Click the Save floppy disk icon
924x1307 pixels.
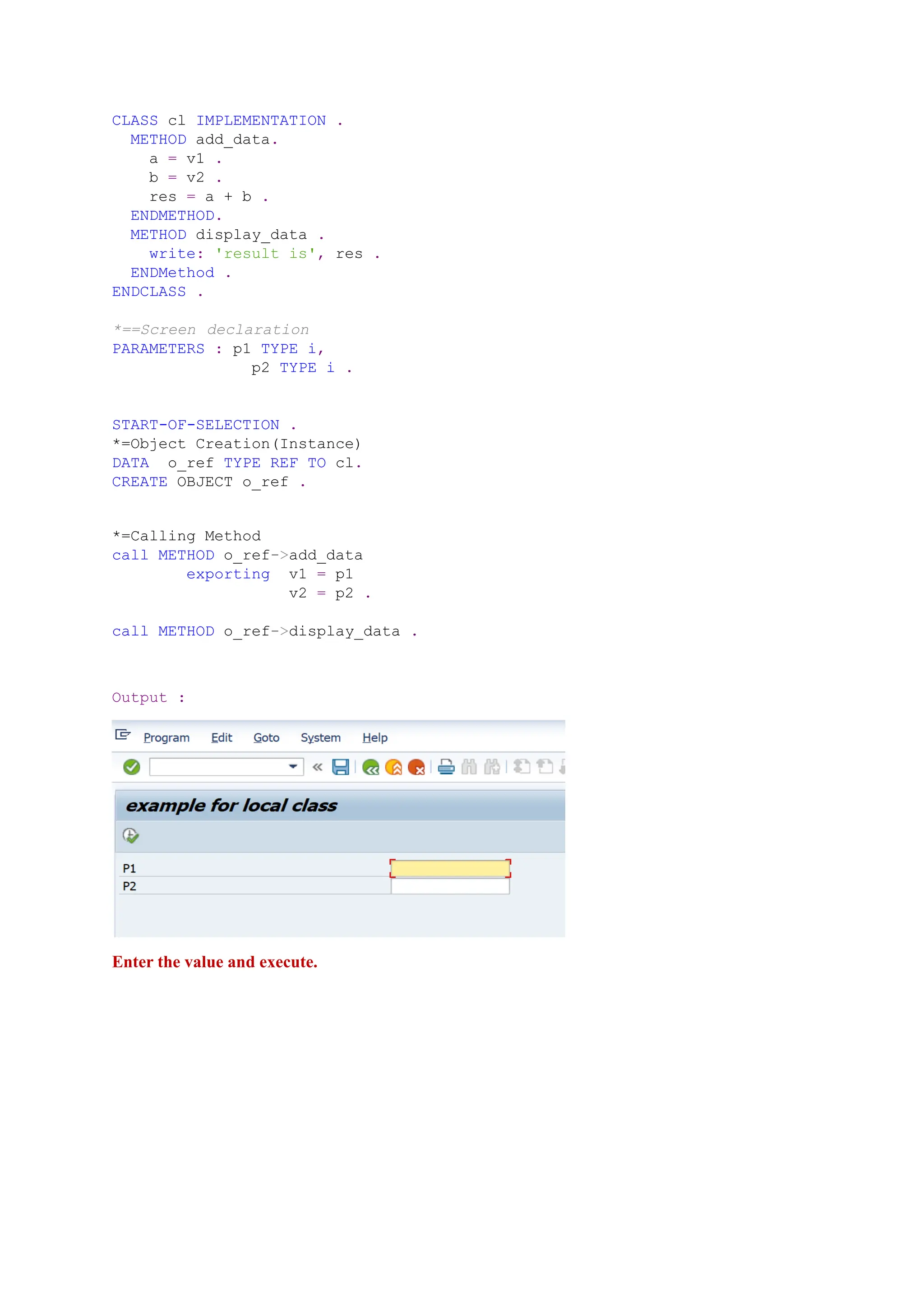point(340,767)
